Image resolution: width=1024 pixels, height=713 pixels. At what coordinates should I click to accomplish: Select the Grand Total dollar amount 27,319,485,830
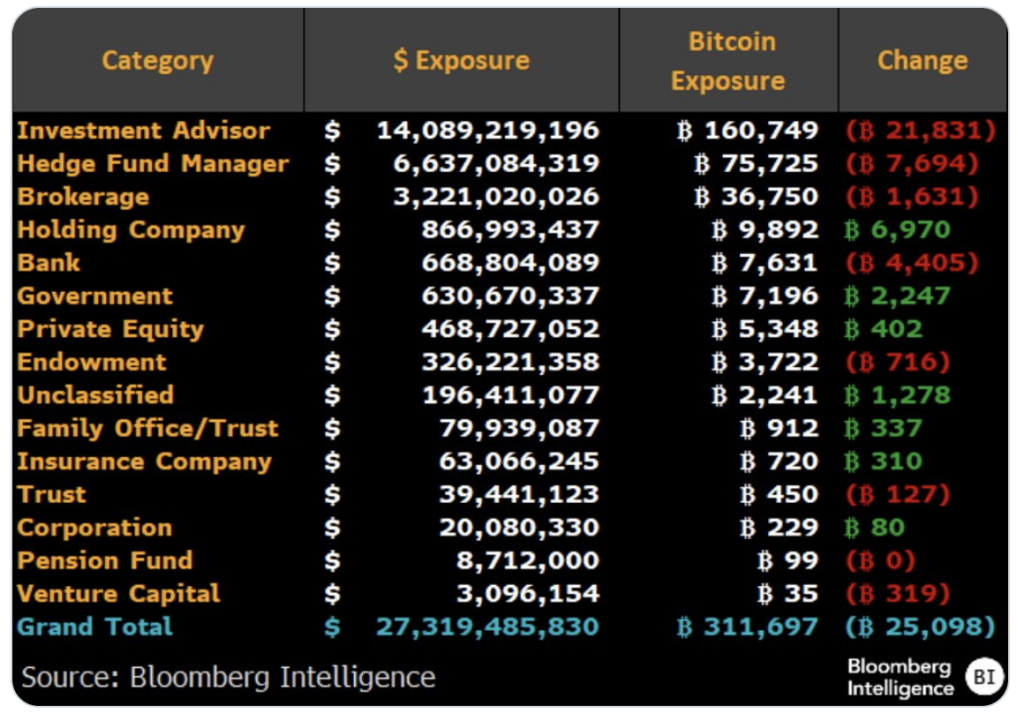click(x=487, y=627)
